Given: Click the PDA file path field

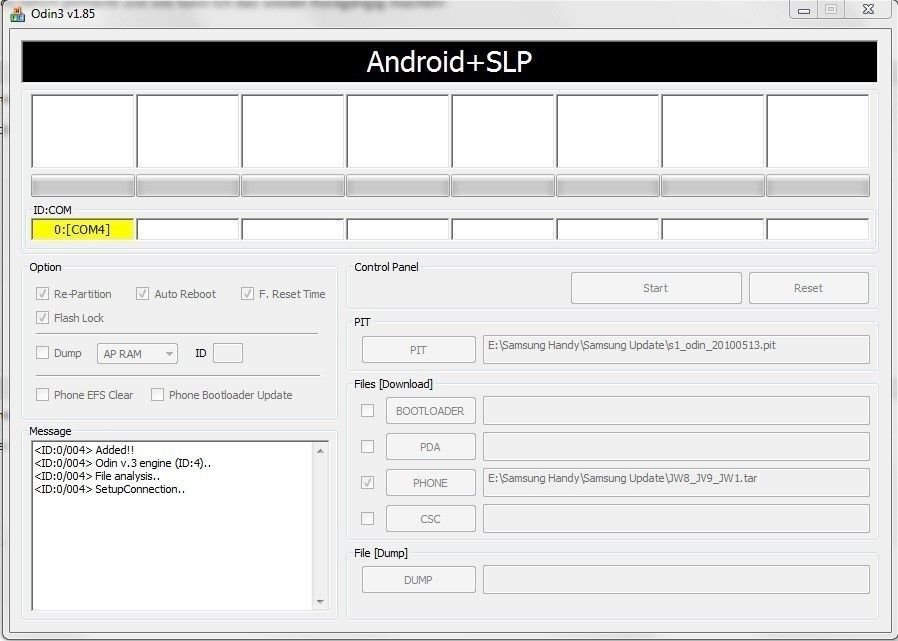Looking at the screenshot, I should (676, 447).
